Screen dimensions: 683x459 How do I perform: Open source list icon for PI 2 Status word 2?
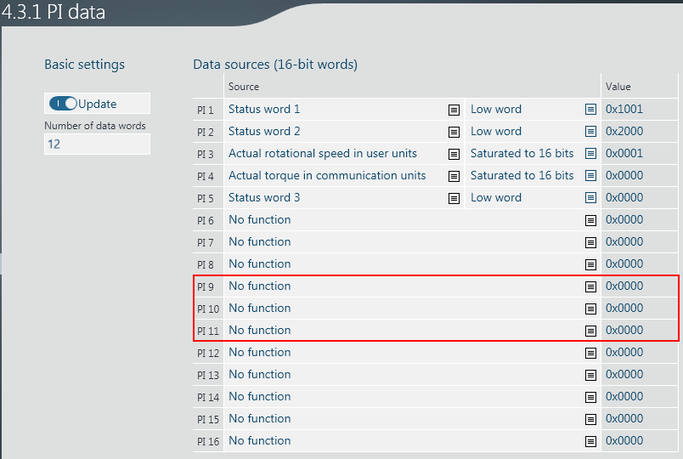click(x=454, y=131)
